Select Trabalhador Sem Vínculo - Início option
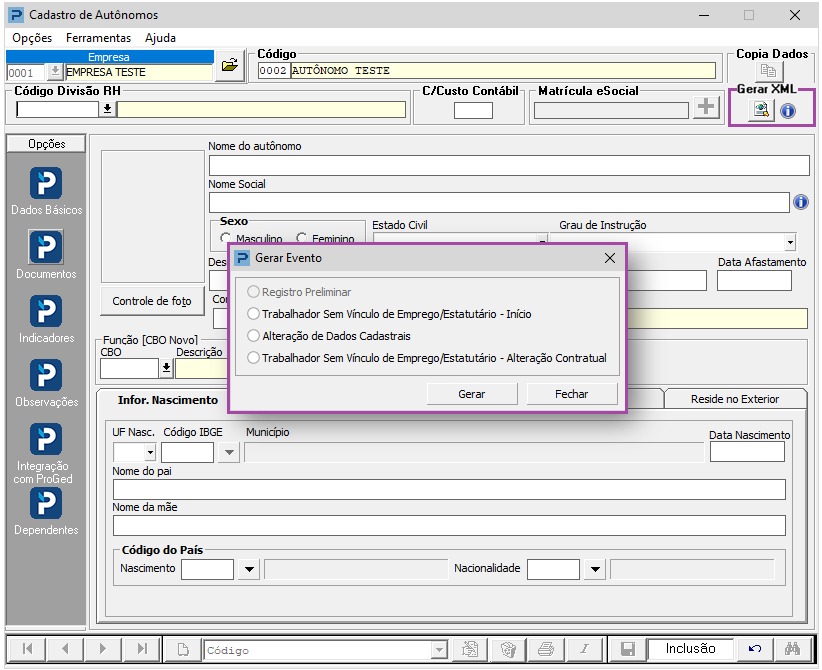The image size is (822, 670). coord(253,314)
